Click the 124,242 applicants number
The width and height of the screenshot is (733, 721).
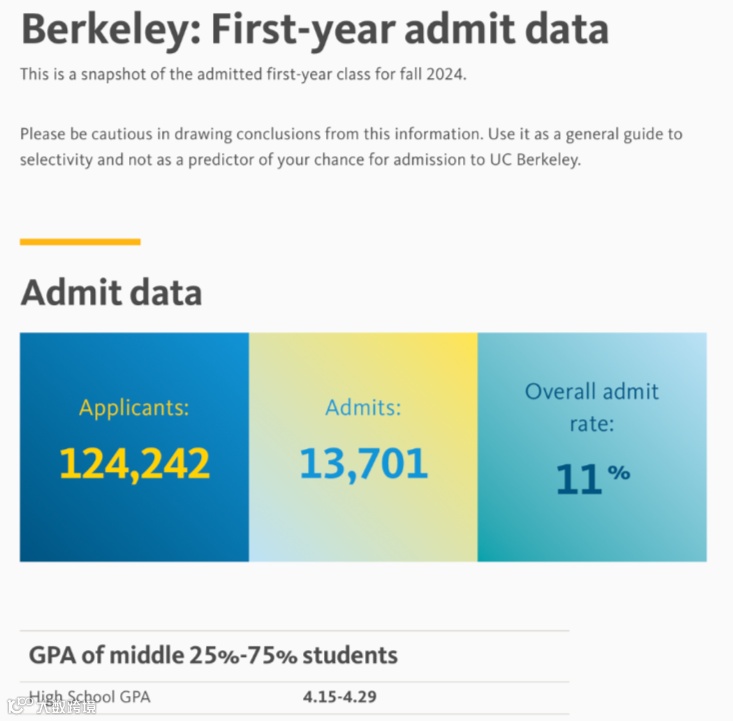pyautogui.click(x=134, y=464)
